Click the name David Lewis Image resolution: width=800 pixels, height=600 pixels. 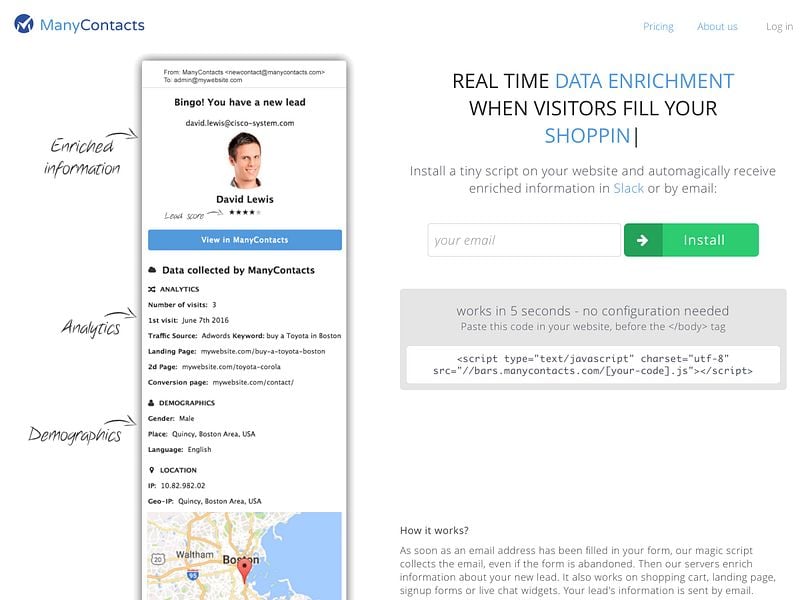[x=245, y=199]
